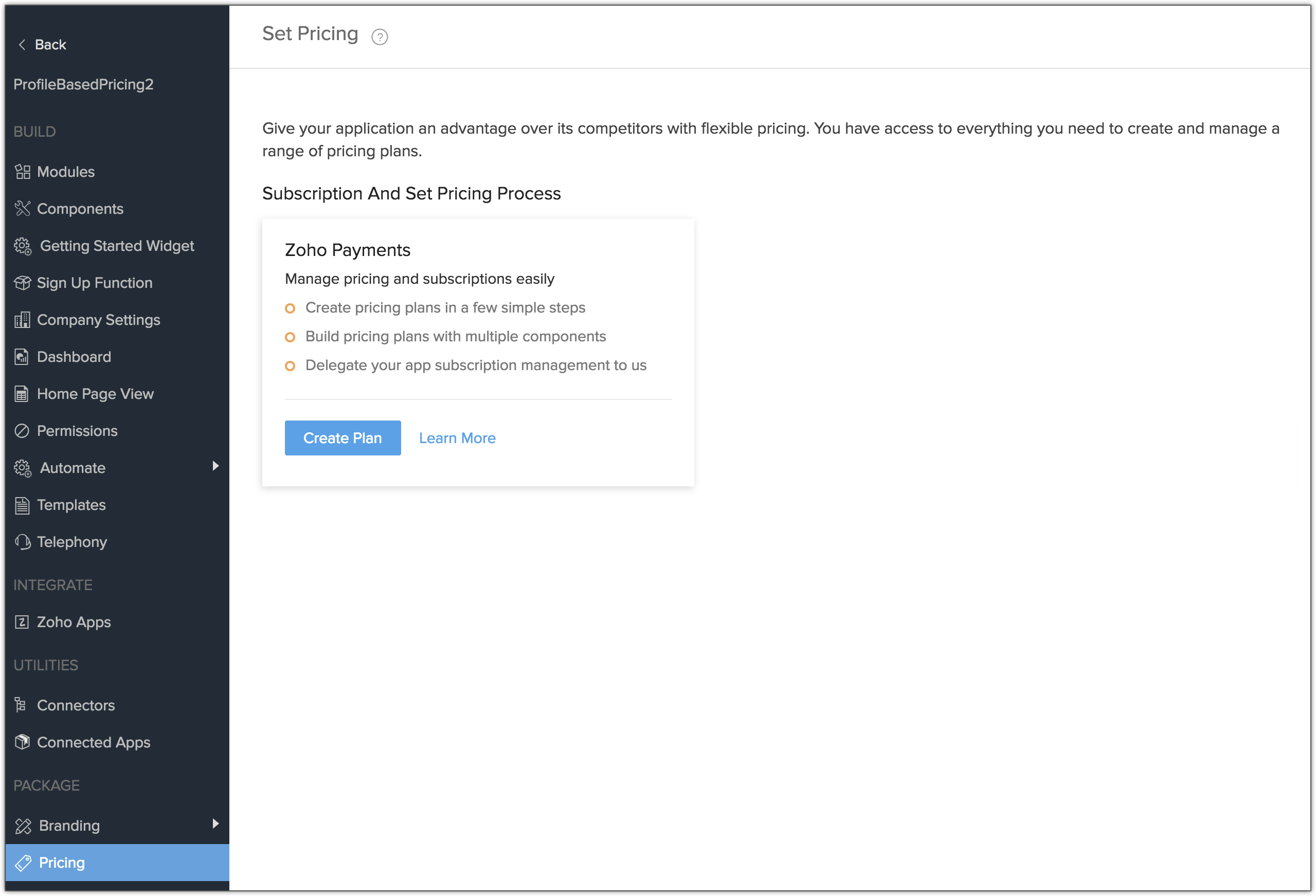Open Sign Up Function settings
The image size is (1316, 896).
117,283
